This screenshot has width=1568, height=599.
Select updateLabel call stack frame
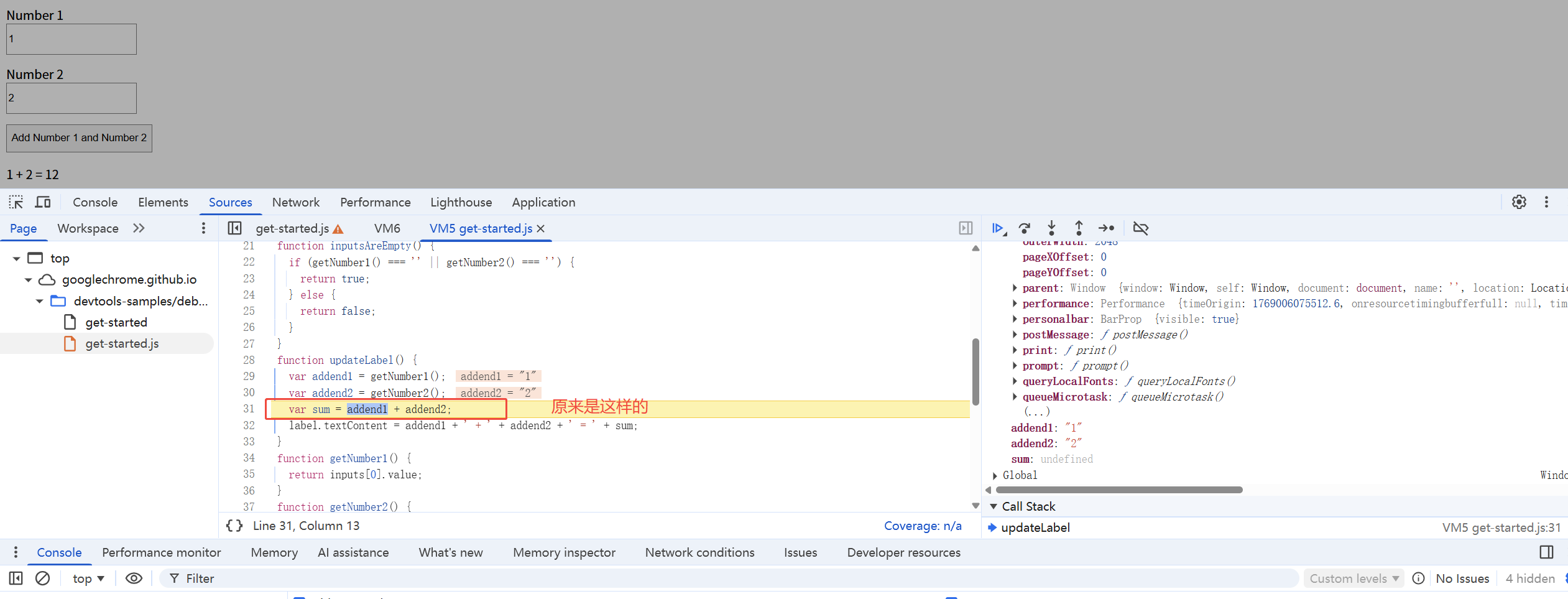click(1035, 527)
